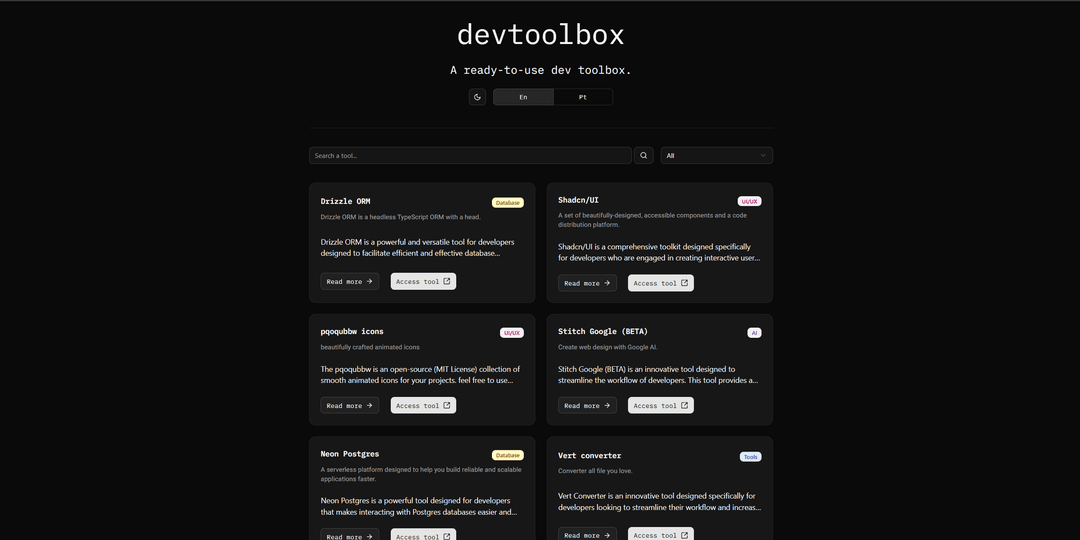This screenshot has height=540, width=1080.
Task: Switch language to Pt
Action: [583, 97]
